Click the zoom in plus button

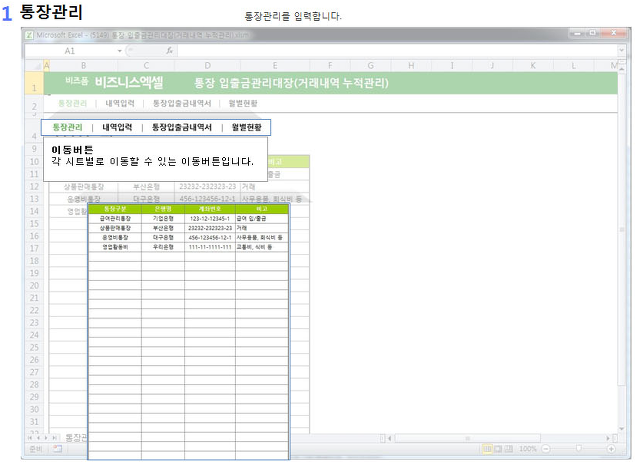pos(611,449)
